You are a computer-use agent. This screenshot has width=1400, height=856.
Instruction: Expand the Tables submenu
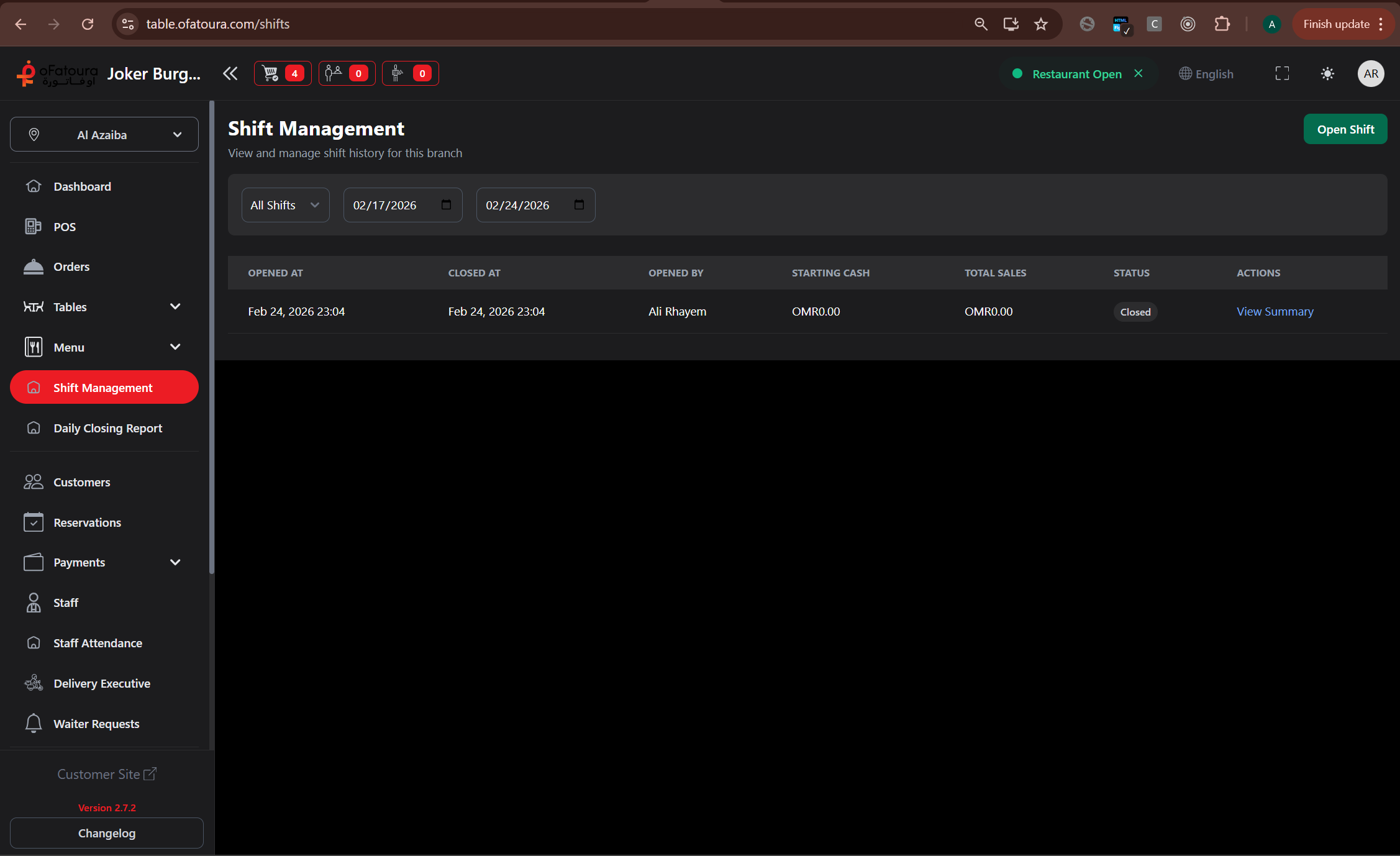click(x=175, y=307)
